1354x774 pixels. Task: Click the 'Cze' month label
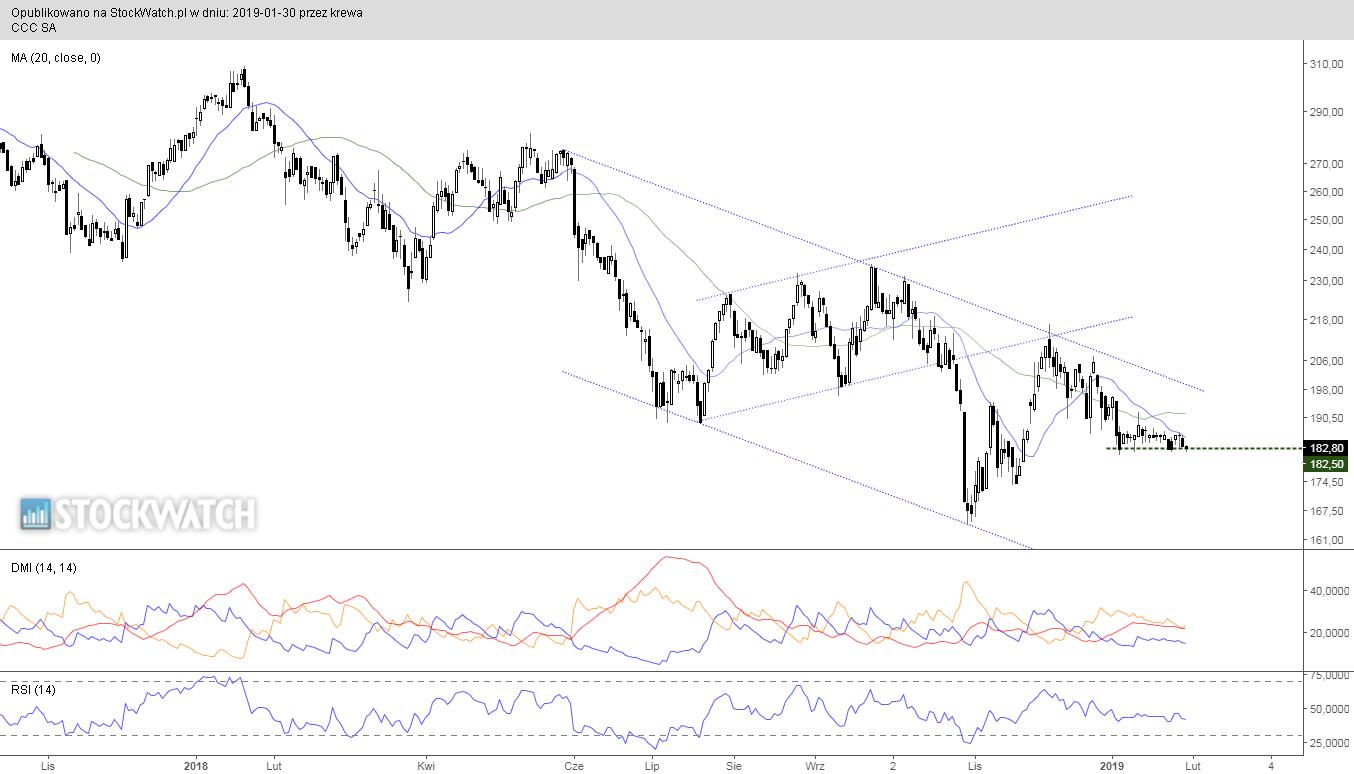tap(574, 765)
